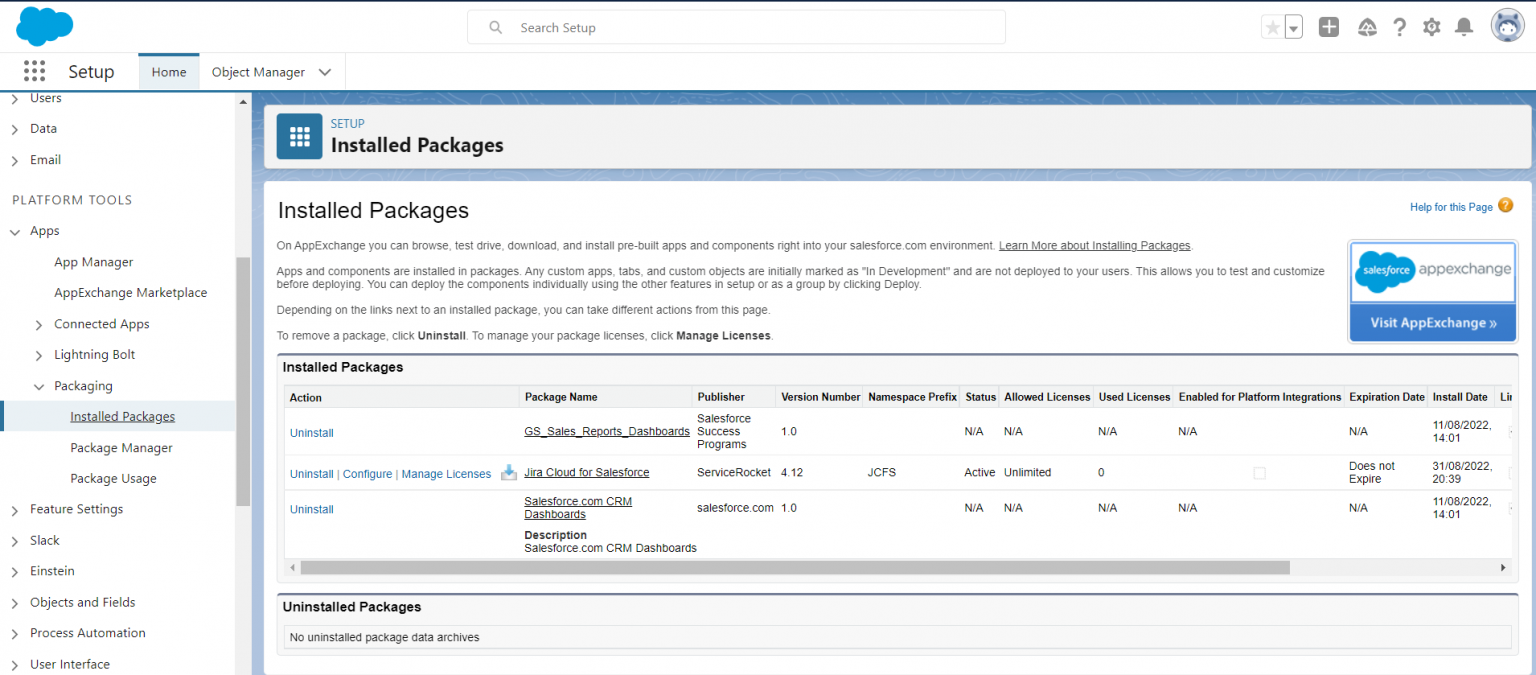Click the table's horizontal scrollbar

[794, 568]
